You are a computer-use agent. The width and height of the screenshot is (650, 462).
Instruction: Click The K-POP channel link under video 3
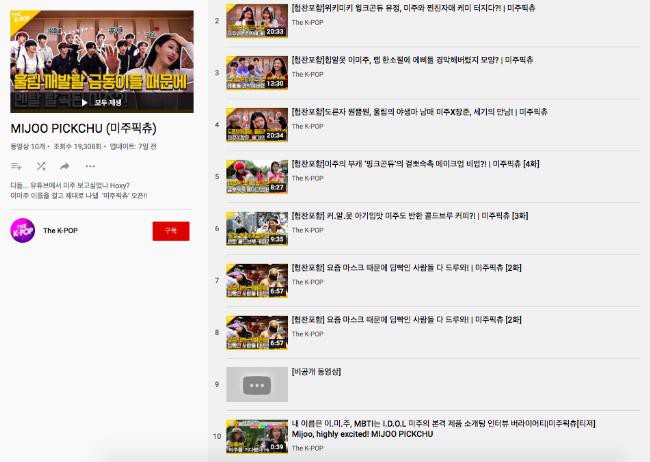coord(308,74)
